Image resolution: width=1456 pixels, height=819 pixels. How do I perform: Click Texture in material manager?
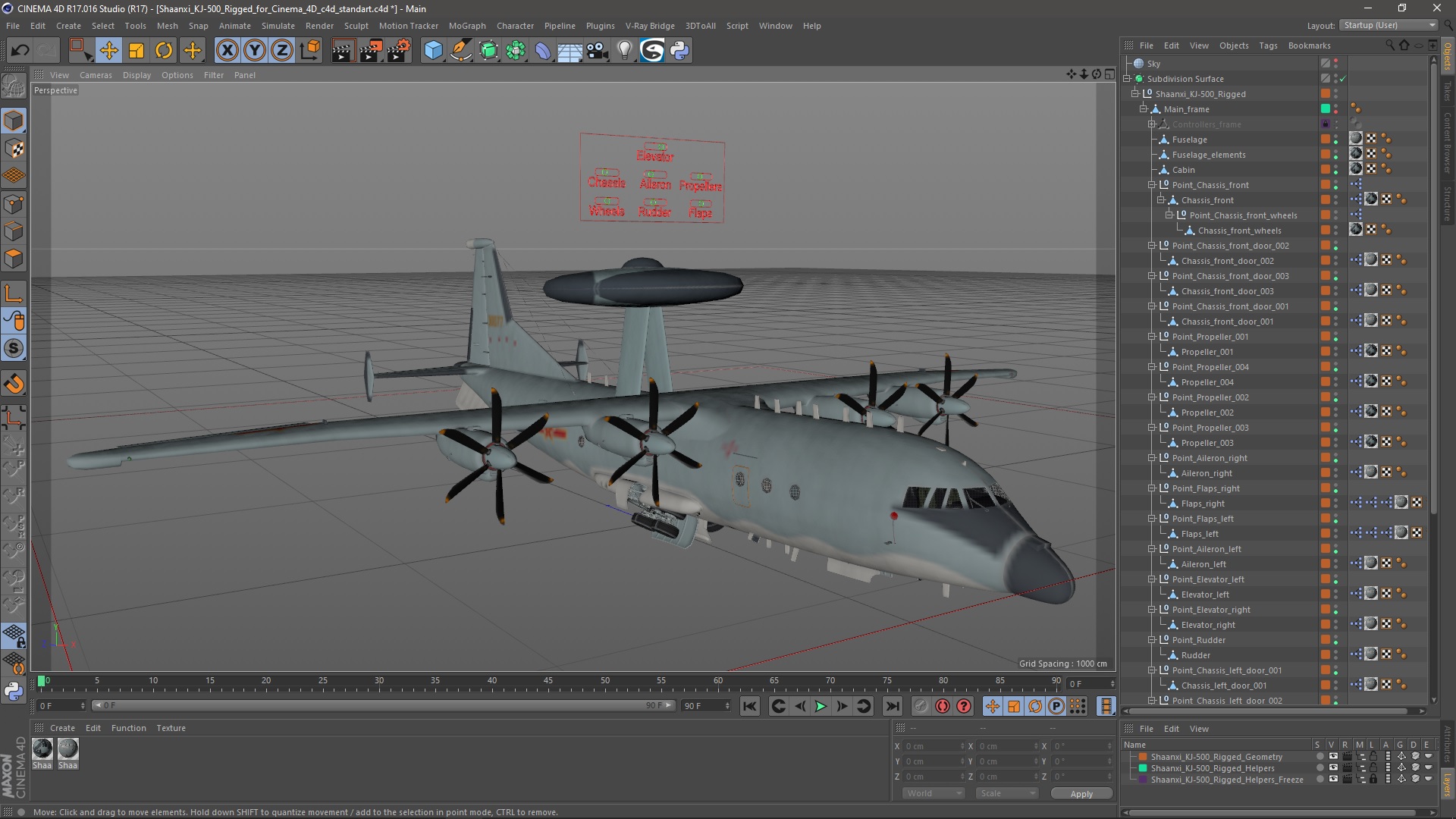[x=171, y=728]
